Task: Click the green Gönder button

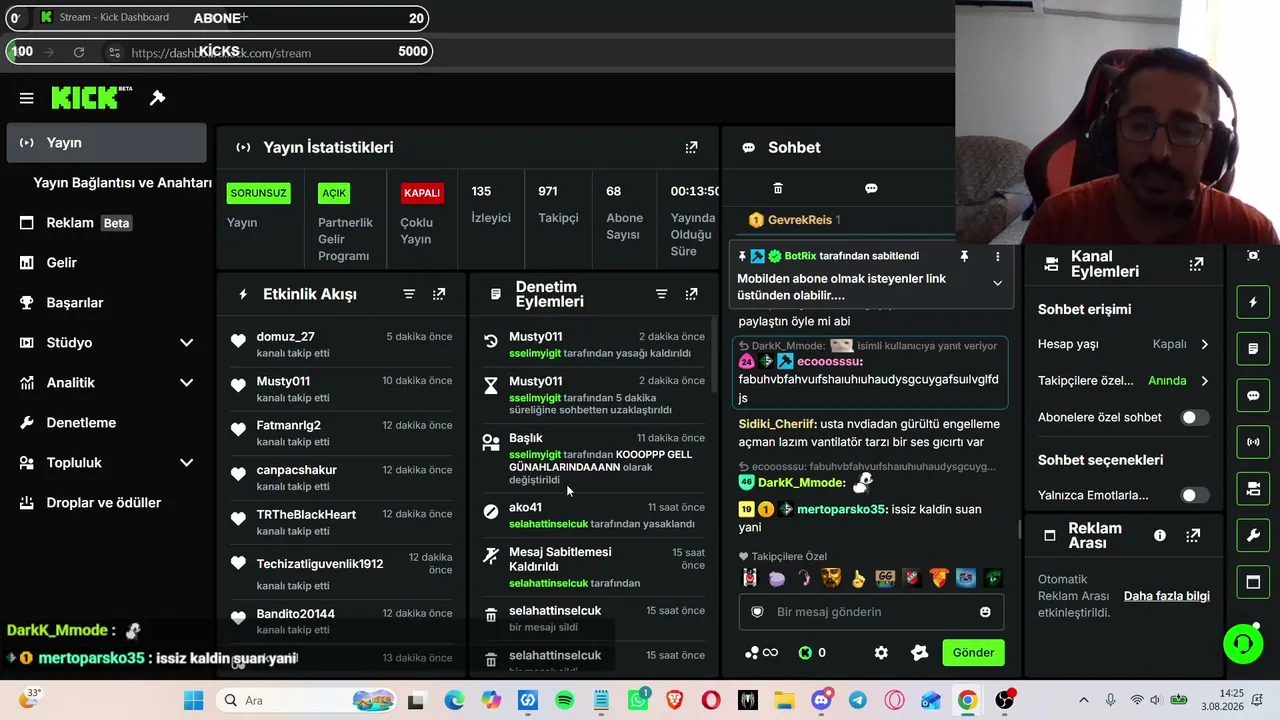Action: 973,652
